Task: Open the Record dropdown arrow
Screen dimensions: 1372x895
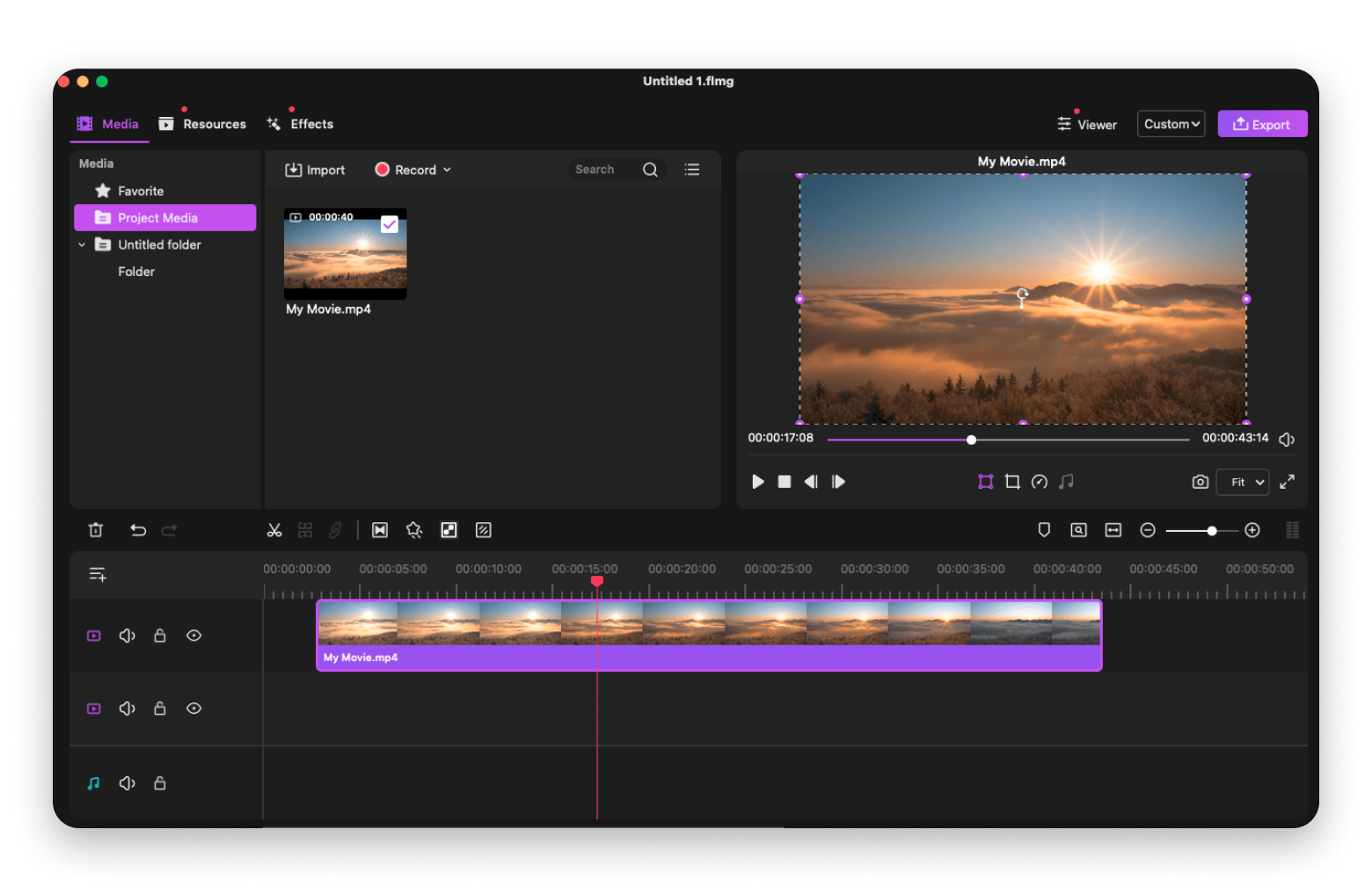Action: [449, 169]
